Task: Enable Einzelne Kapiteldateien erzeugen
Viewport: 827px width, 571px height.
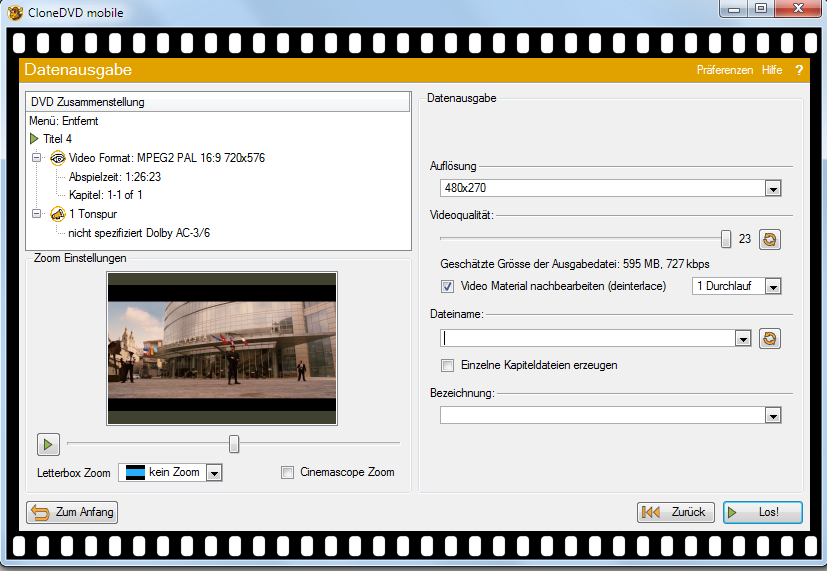Action: (x=447, y=365)
